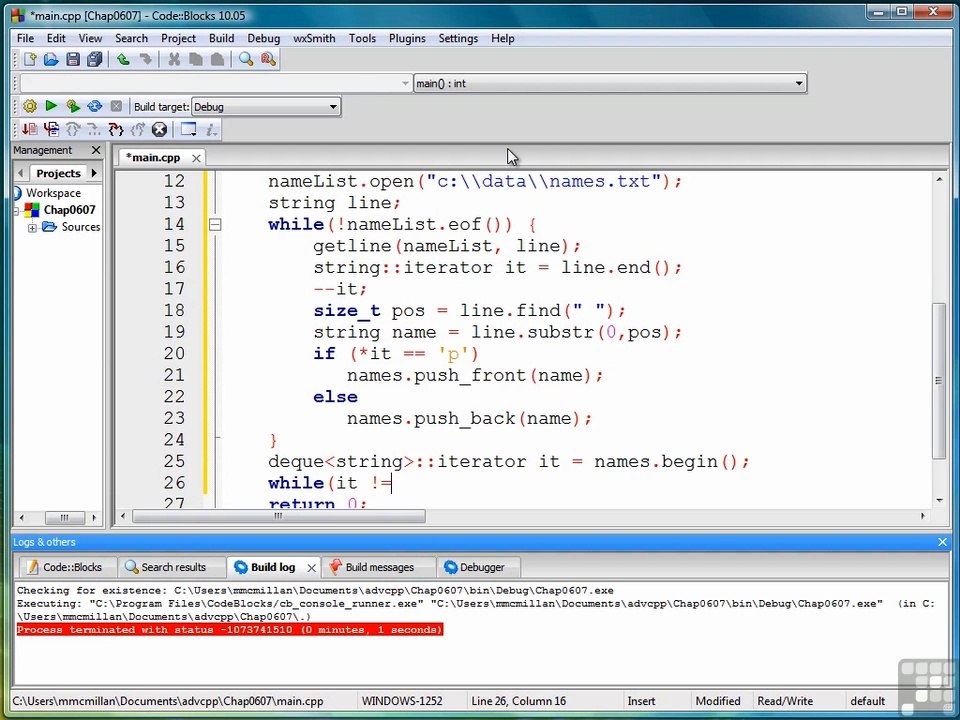This screenshot has width=960, height=720.
Task: Click the Insert mode status field
Action: [641, 701]
